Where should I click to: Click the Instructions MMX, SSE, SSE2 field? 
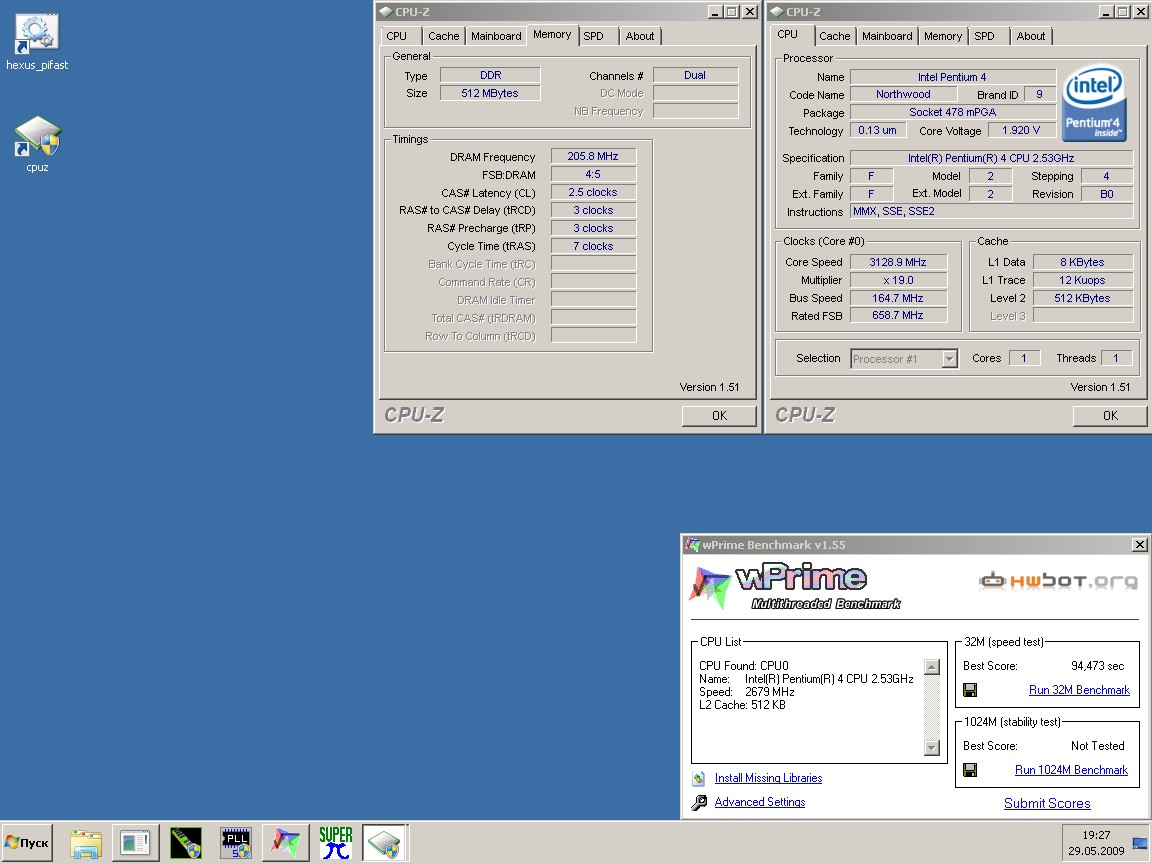[991, 212]
